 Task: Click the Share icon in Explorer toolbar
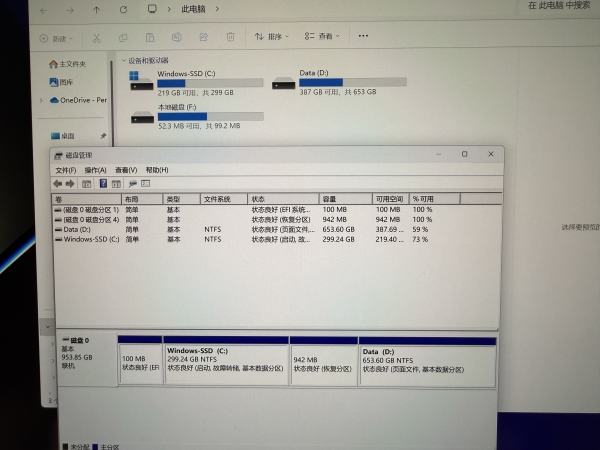(204, 37)
